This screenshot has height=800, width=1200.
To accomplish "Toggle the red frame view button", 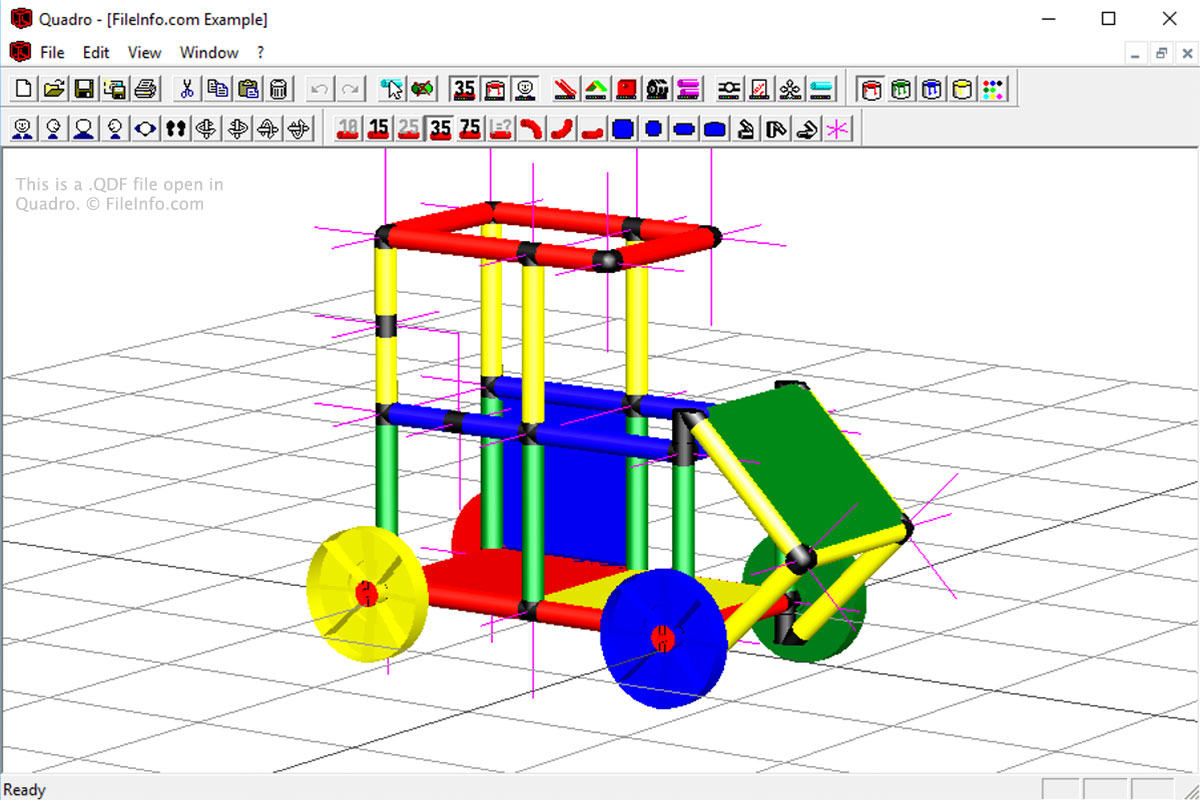I will pos(494,89).
